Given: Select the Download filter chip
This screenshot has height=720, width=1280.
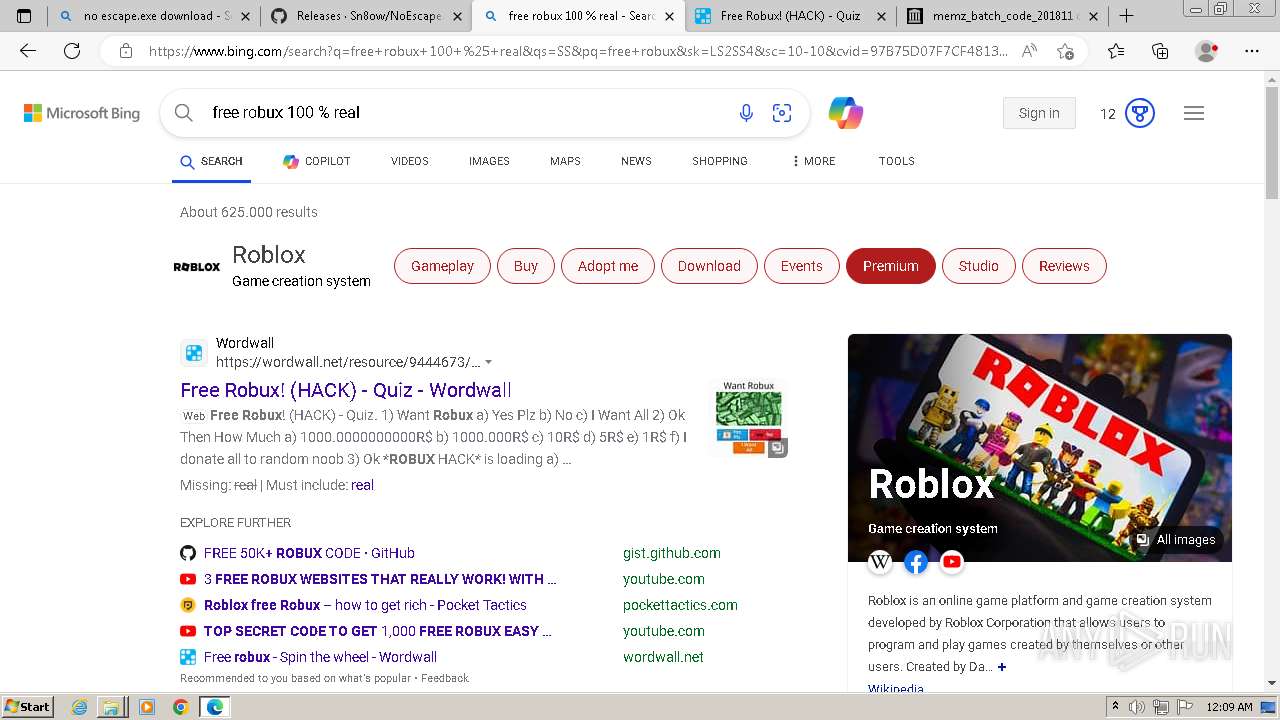Looking at the screenshot, I should pyautogui.click(x=709, y=266).
